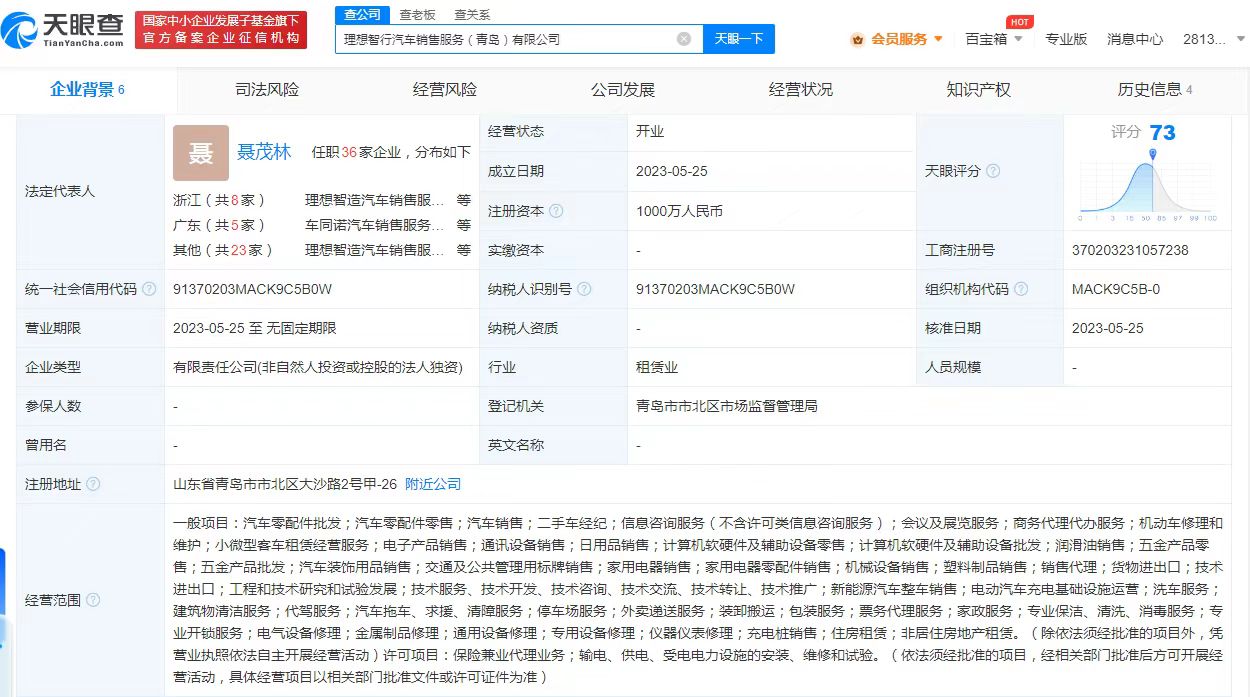Screen dimensions: 1250x697
Task: Open legal representative 聂茂林 profile
Action: click(x=264, y=152)
